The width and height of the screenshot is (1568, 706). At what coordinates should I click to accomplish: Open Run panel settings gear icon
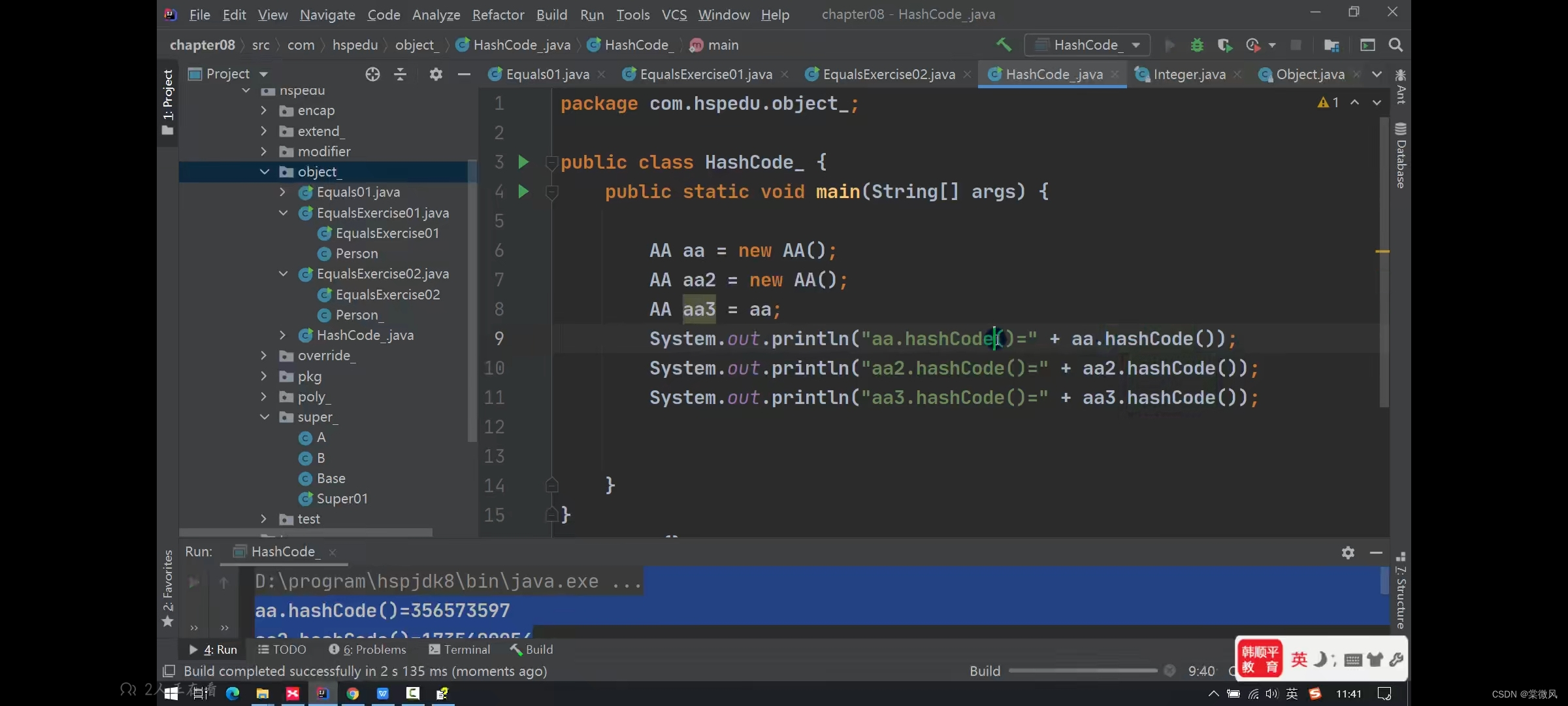click(1348, 552)
